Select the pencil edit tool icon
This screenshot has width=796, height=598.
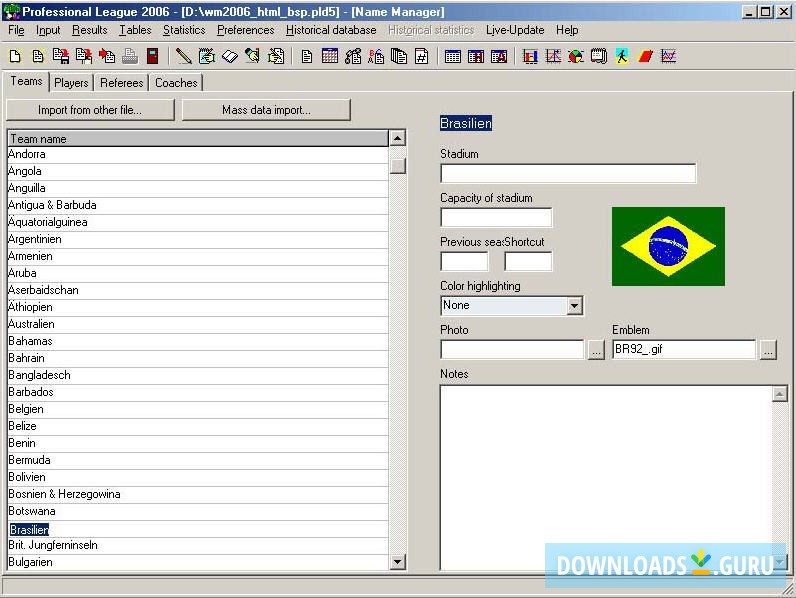point(183,57)
